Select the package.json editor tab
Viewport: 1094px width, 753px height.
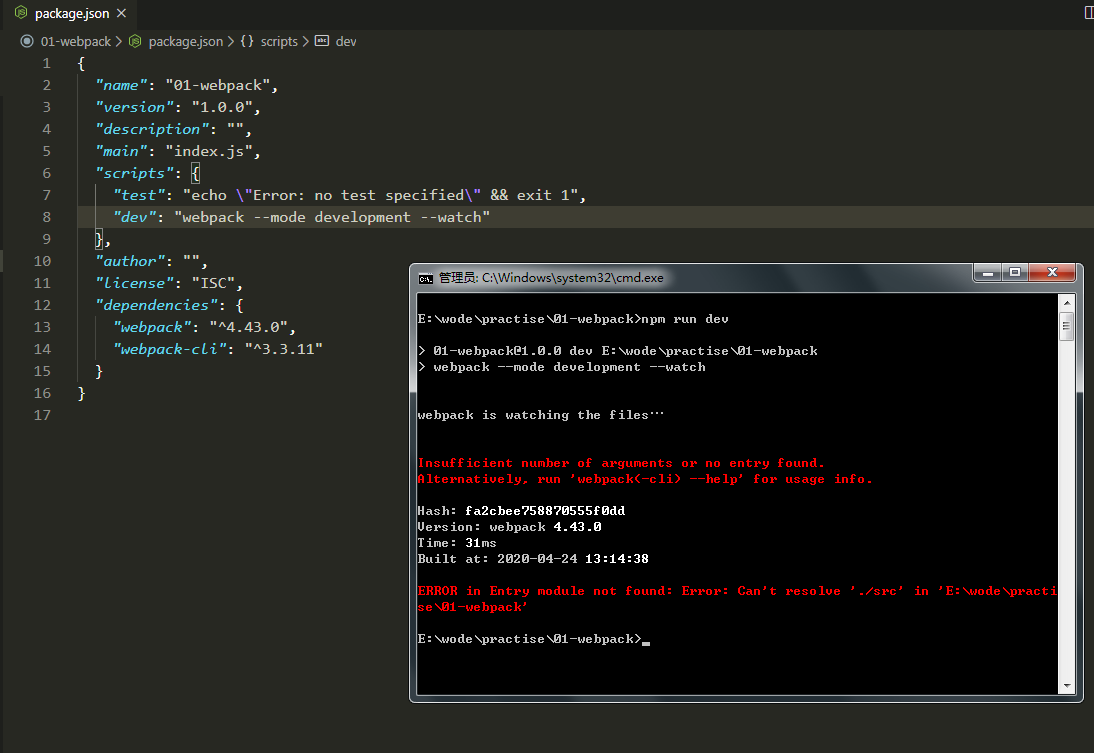tap(70, 13)
